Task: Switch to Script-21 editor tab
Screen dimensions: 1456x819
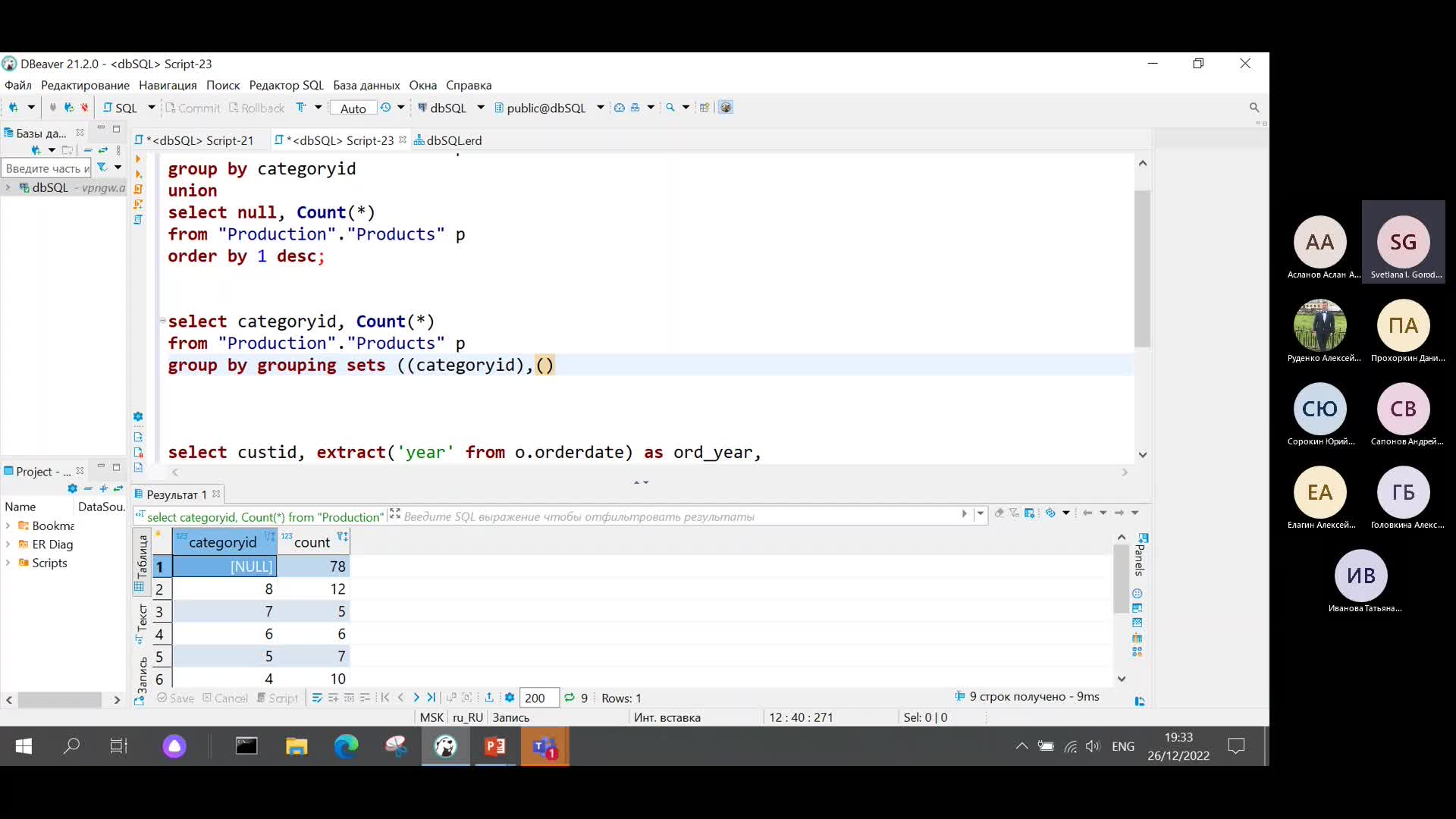Action: pos(199,140)
